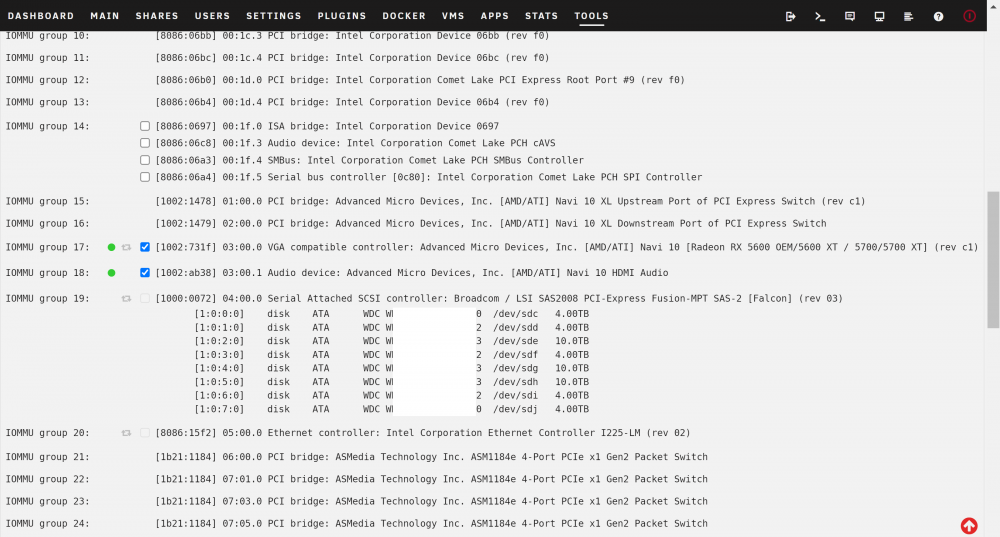Open the system info monitor icon
1000x537 pixels.
click(x=879, y=17)
